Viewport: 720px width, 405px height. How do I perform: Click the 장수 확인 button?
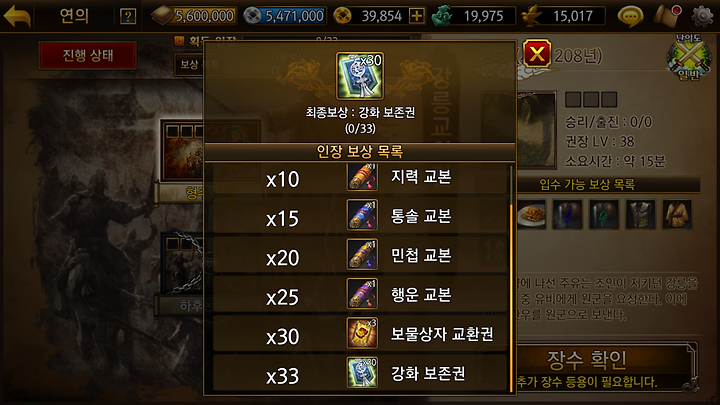click(x=586, y=360)
